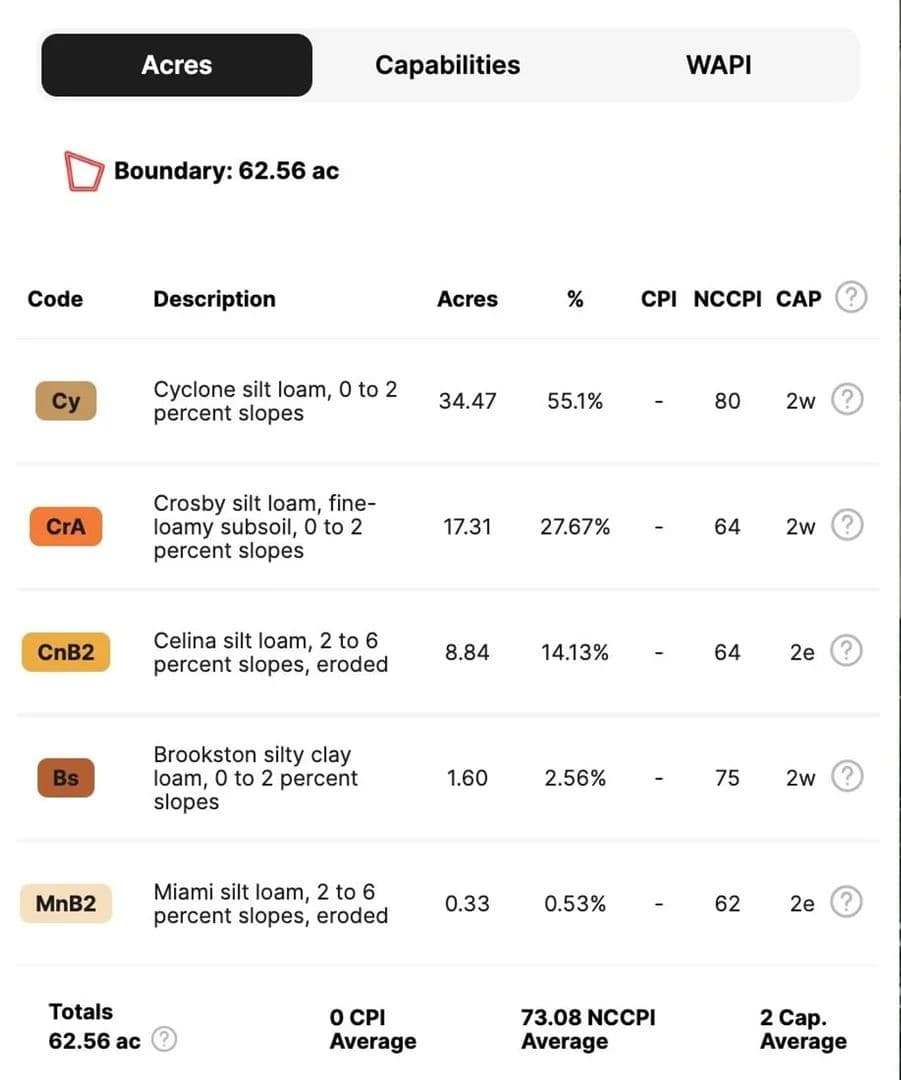Click the MnB2 beige soil code badge
The width and height of the screenshot is (901, 1080).
(66, 904)
